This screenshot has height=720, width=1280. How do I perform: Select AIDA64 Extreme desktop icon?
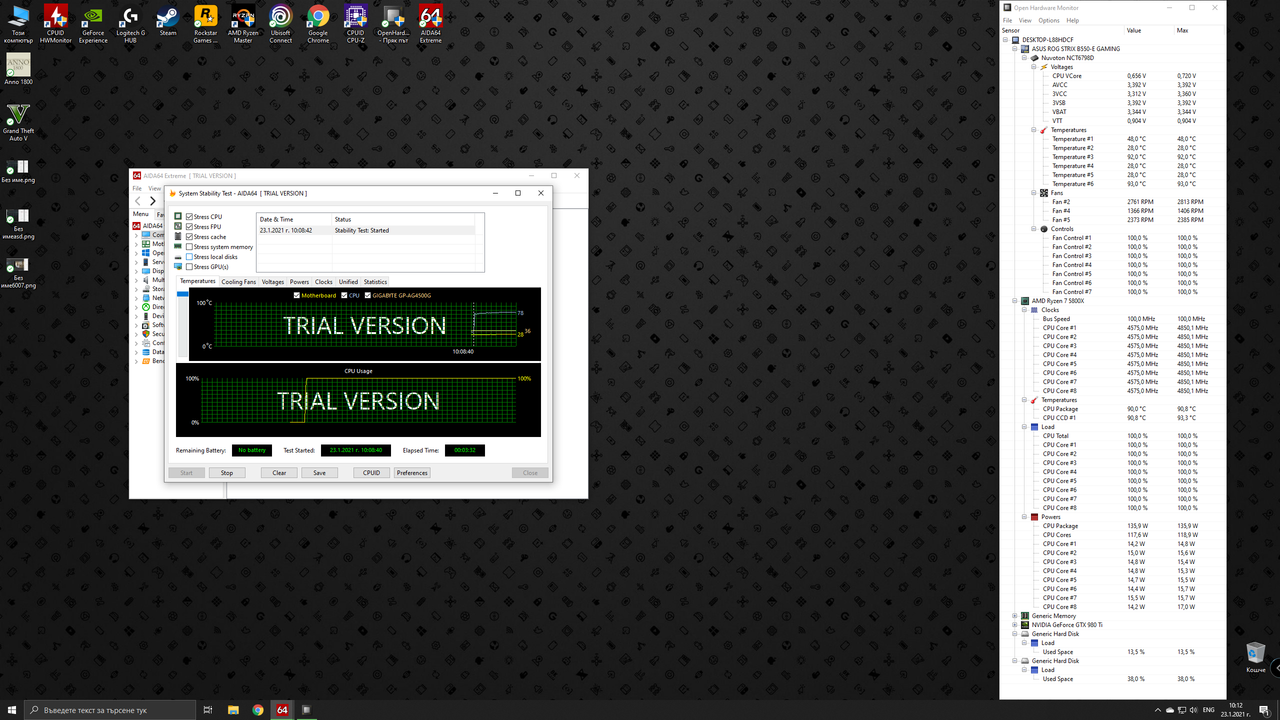point(430,24)
